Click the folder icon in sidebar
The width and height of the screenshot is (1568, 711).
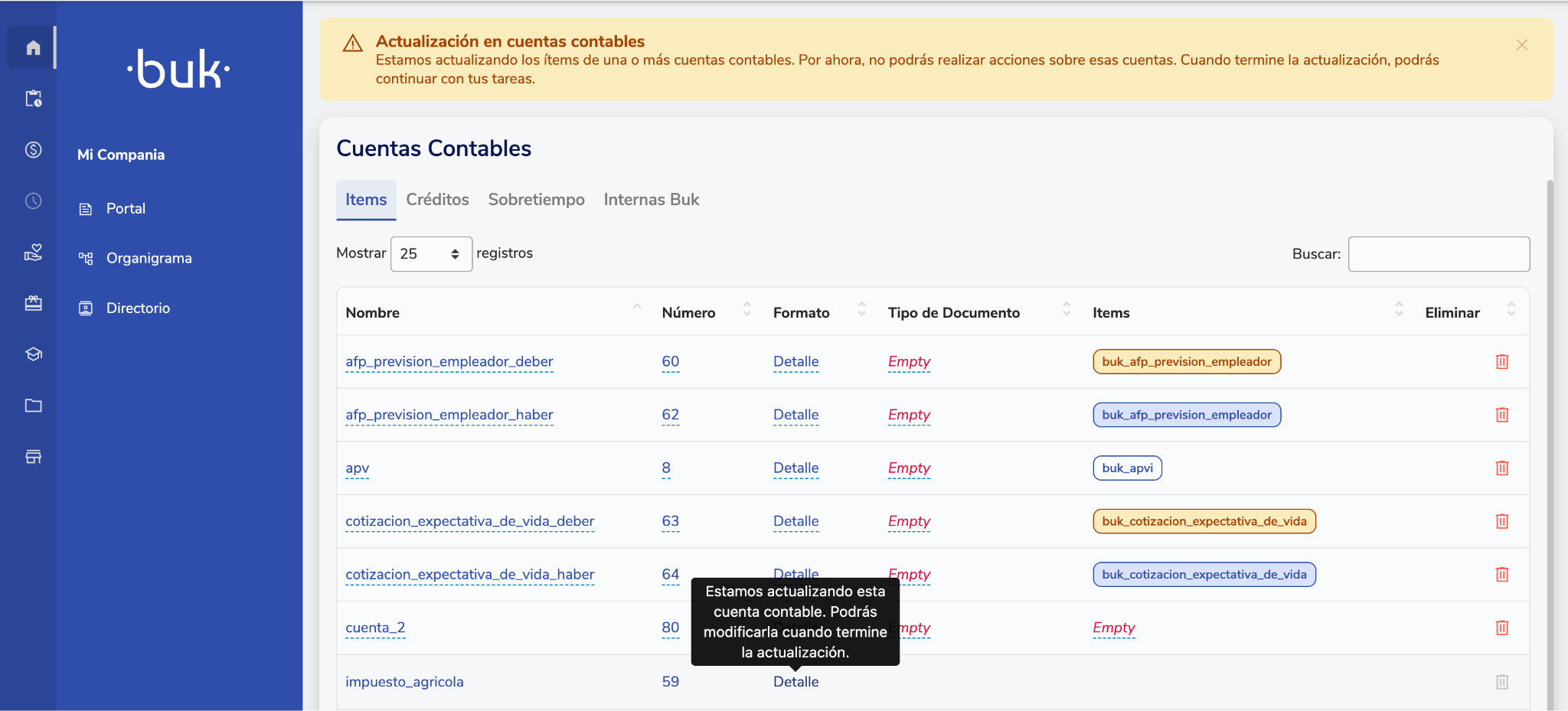point(33,406)
